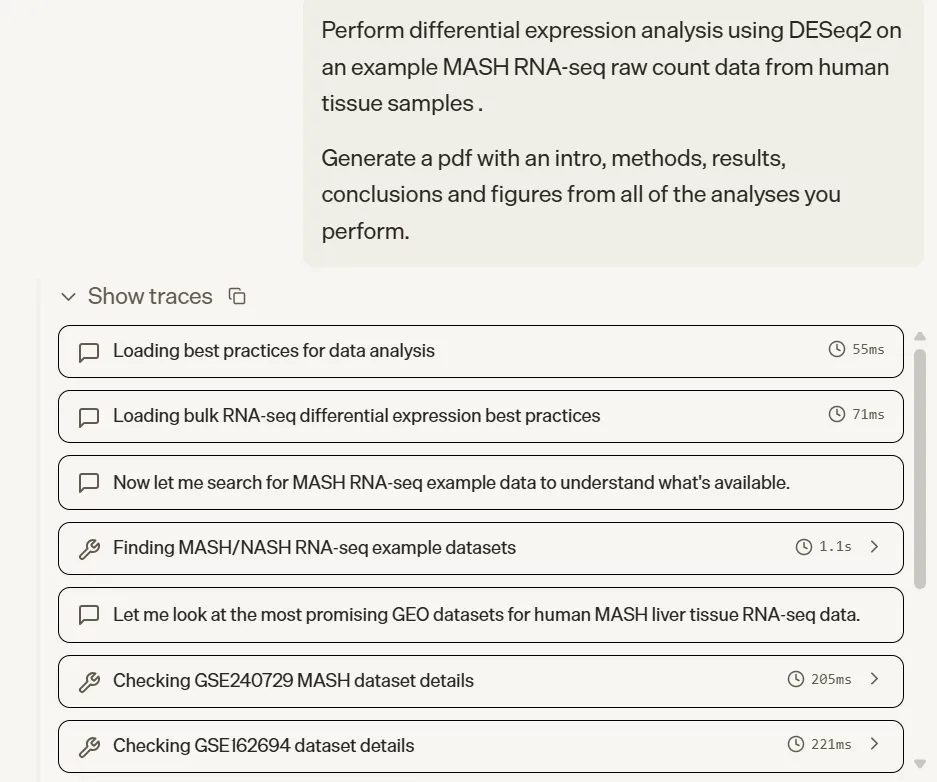Collapse the Show traces section chevron

pos(68,297)
